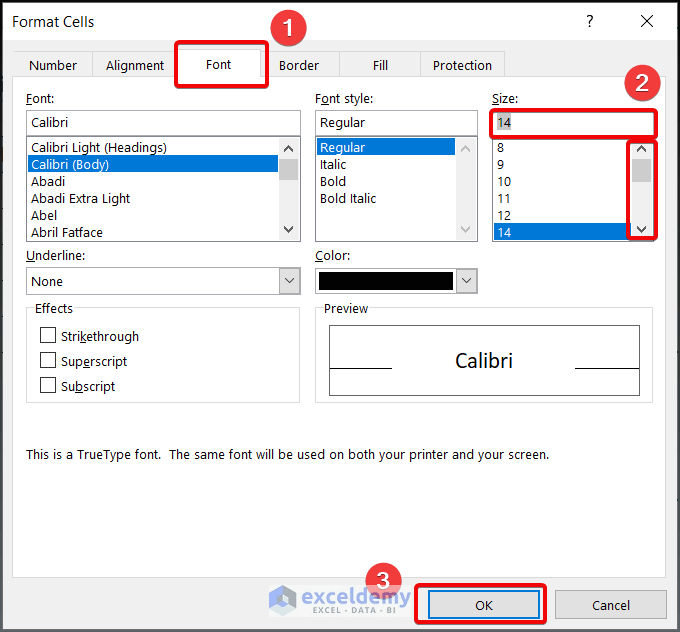Choose Bold Italic font style
This screenshot has width=680, height=632.
386,198
